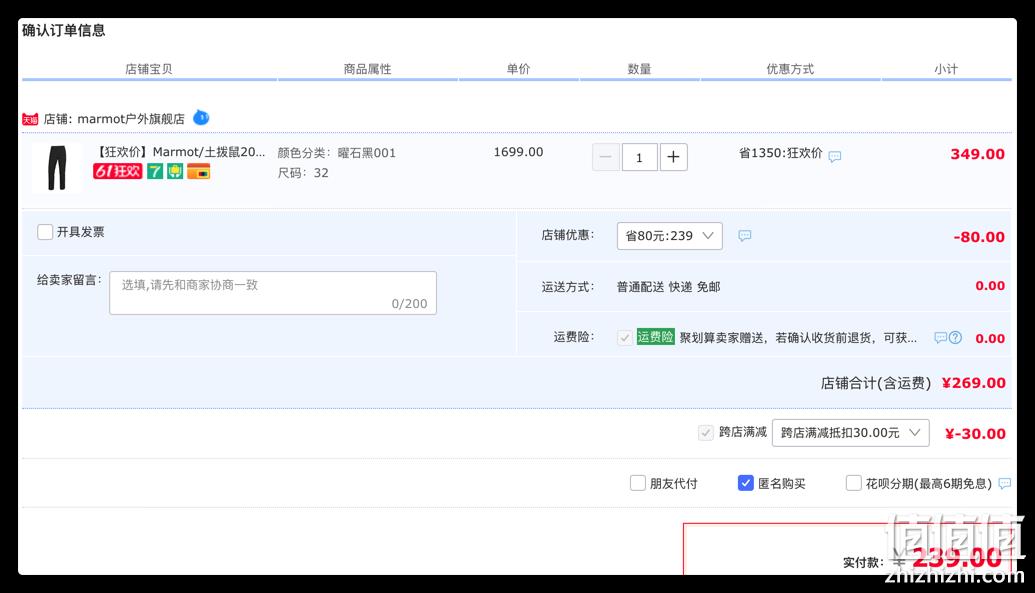
Task: Click the subtotal 349.00
Action: (978, 154)
